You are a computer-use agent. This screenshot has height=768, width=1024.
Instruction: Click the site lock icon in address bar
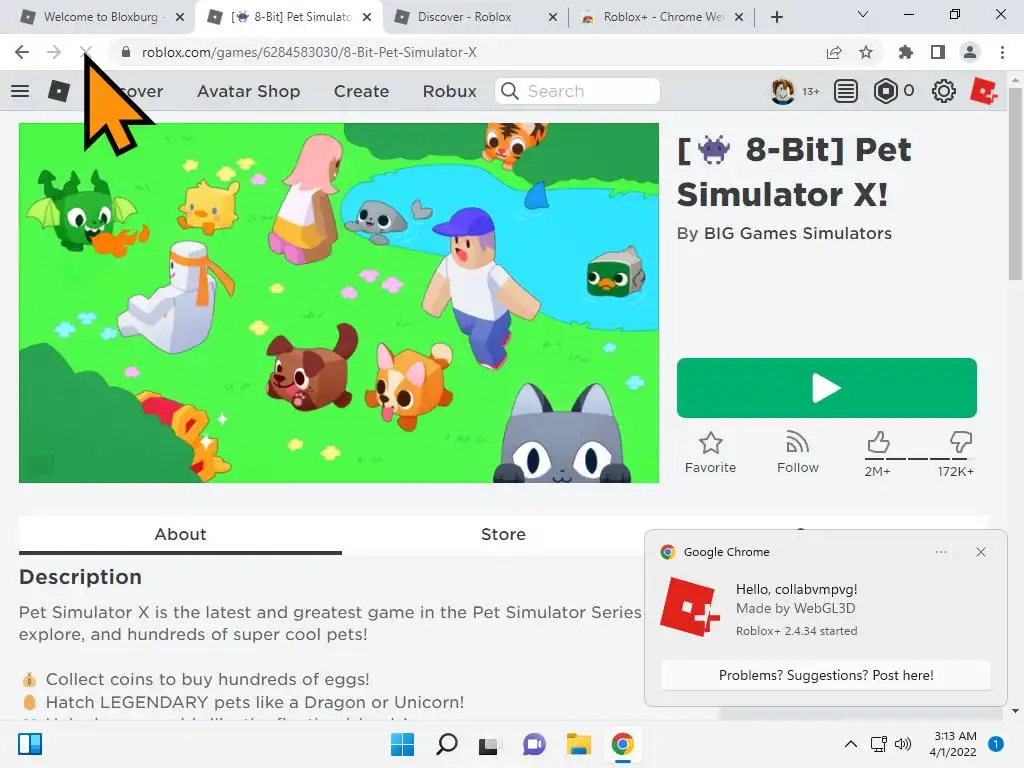point(126,52)
